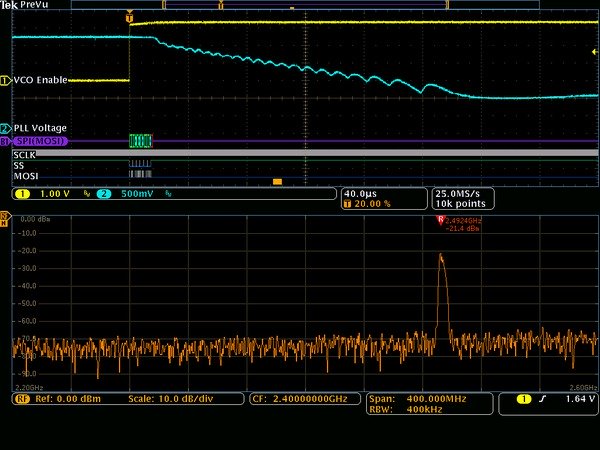Select the SCLK bus signal row
This screenshot has height=450, width=600.
point(24,156)
